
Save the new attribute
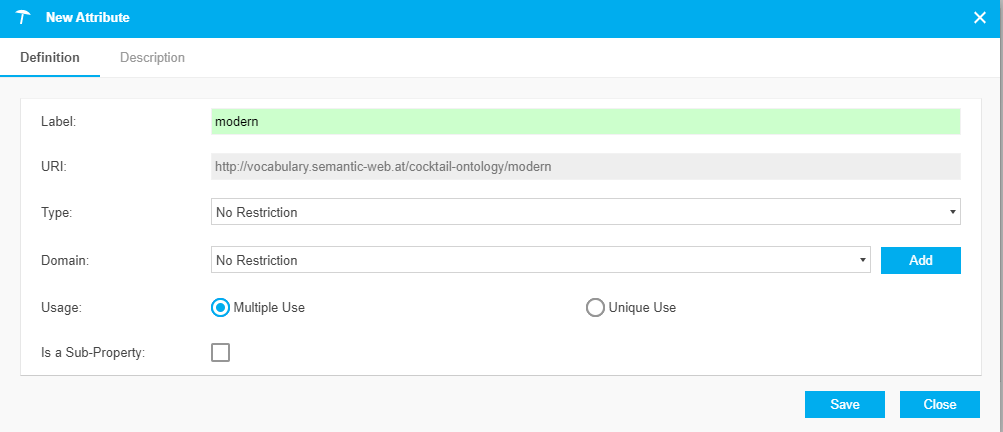click(x=844, y=404)
